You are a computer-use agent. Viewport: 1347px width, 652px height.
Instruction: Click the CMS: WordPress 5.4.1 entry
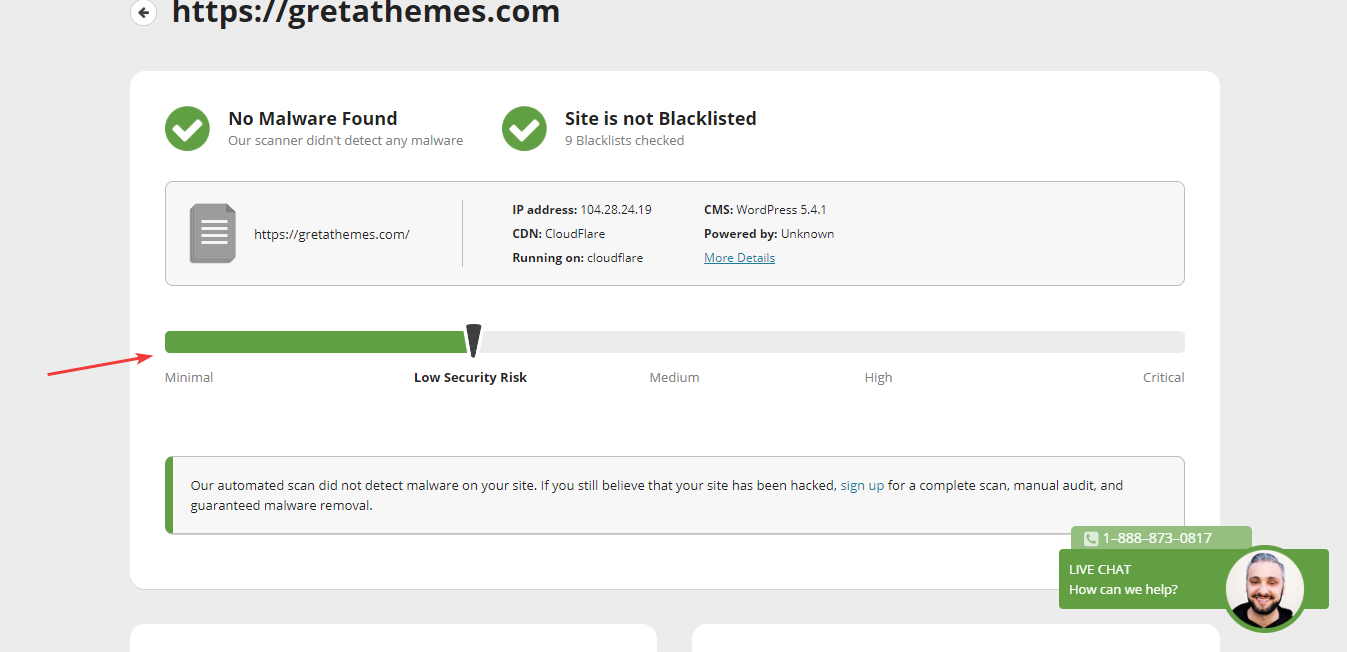765,210
